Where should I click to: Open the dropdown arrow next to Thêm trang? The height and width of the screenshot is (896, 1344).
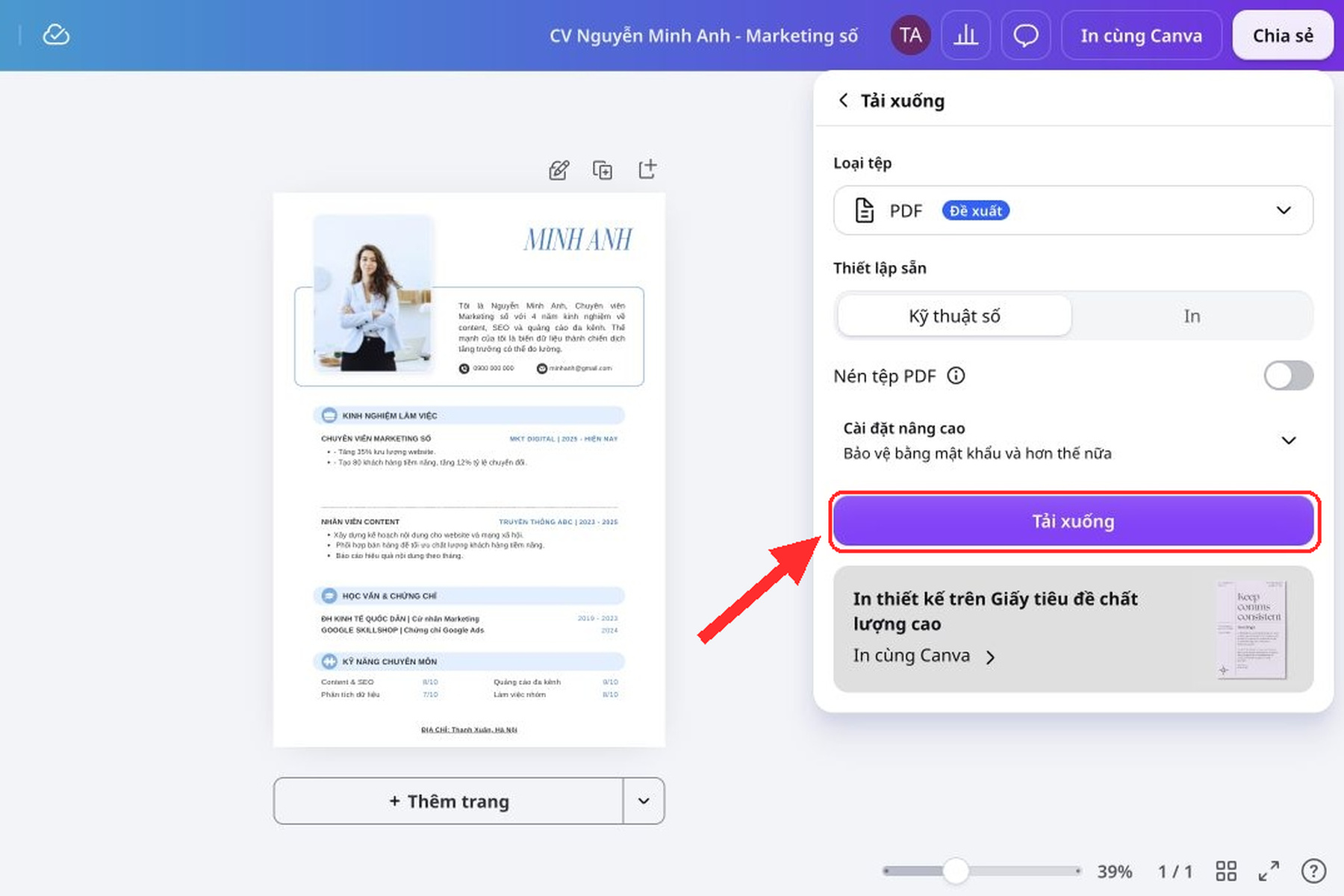pyautogui.click(x=644, y=801)
